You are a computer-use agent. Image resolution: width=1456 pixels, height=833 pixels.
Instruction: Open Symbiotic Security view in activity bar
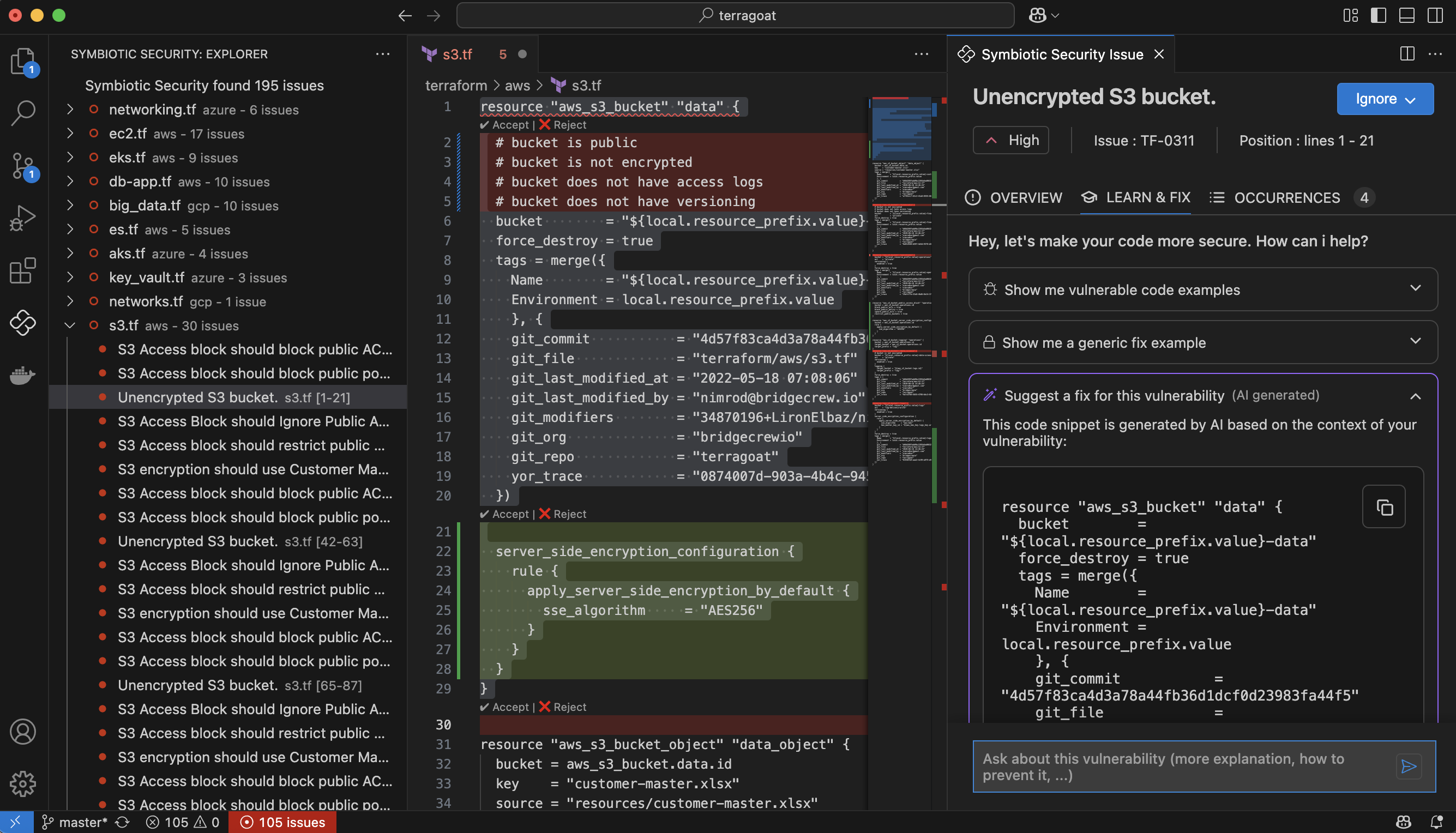(x=23, y=323)
